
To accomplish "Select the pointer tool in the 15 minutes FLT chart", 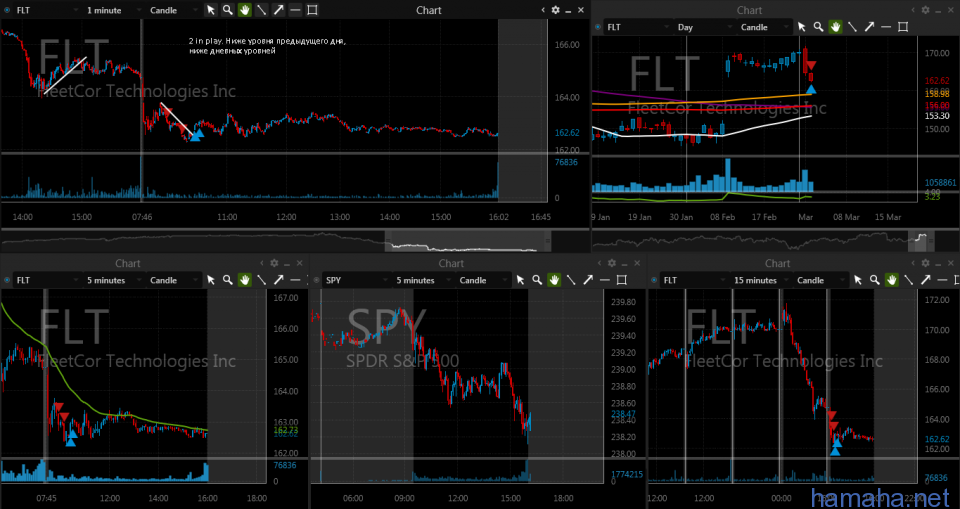I will coord(858,280).
